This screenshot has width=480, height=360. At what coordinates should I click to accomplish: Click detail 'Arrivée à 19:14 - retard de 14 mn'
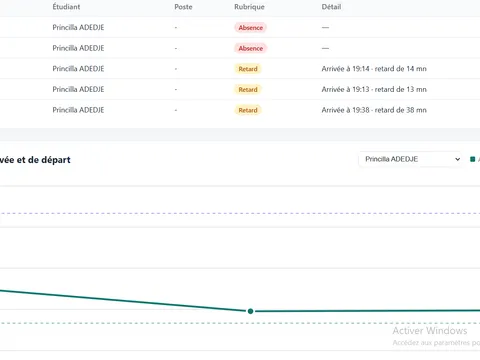click(374, 69)
